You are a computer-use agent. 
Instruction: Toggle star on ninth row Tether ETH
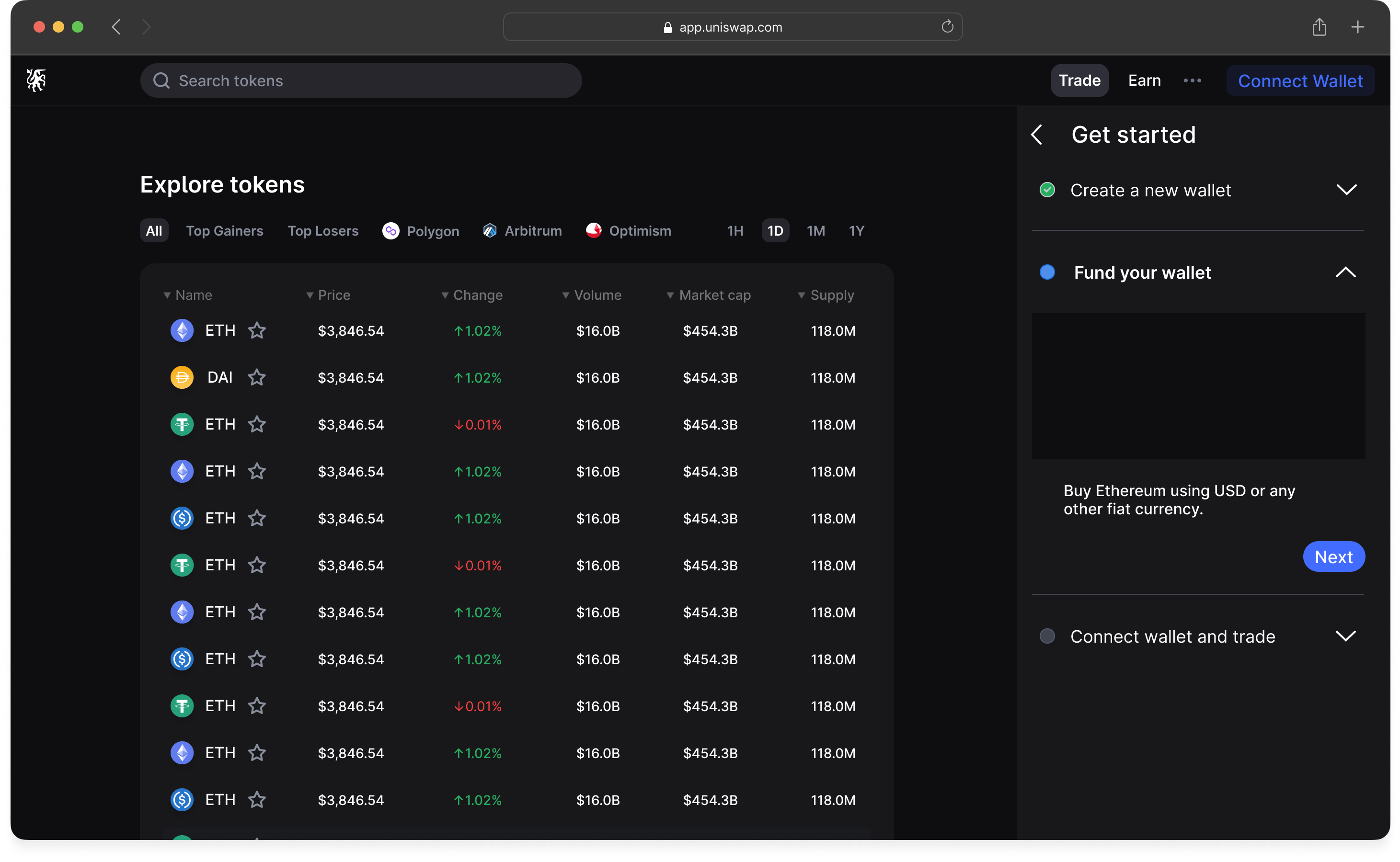257,706
